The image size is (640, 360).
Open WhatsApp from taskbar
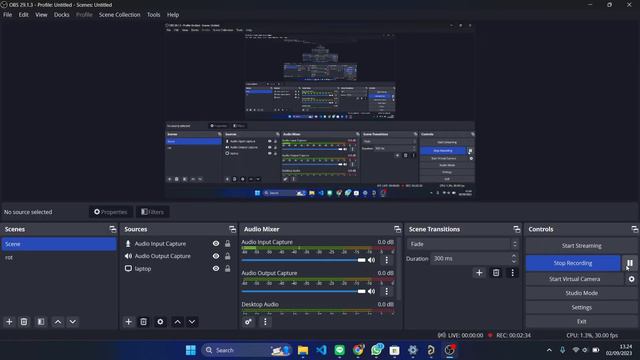[x=377, y=350]
